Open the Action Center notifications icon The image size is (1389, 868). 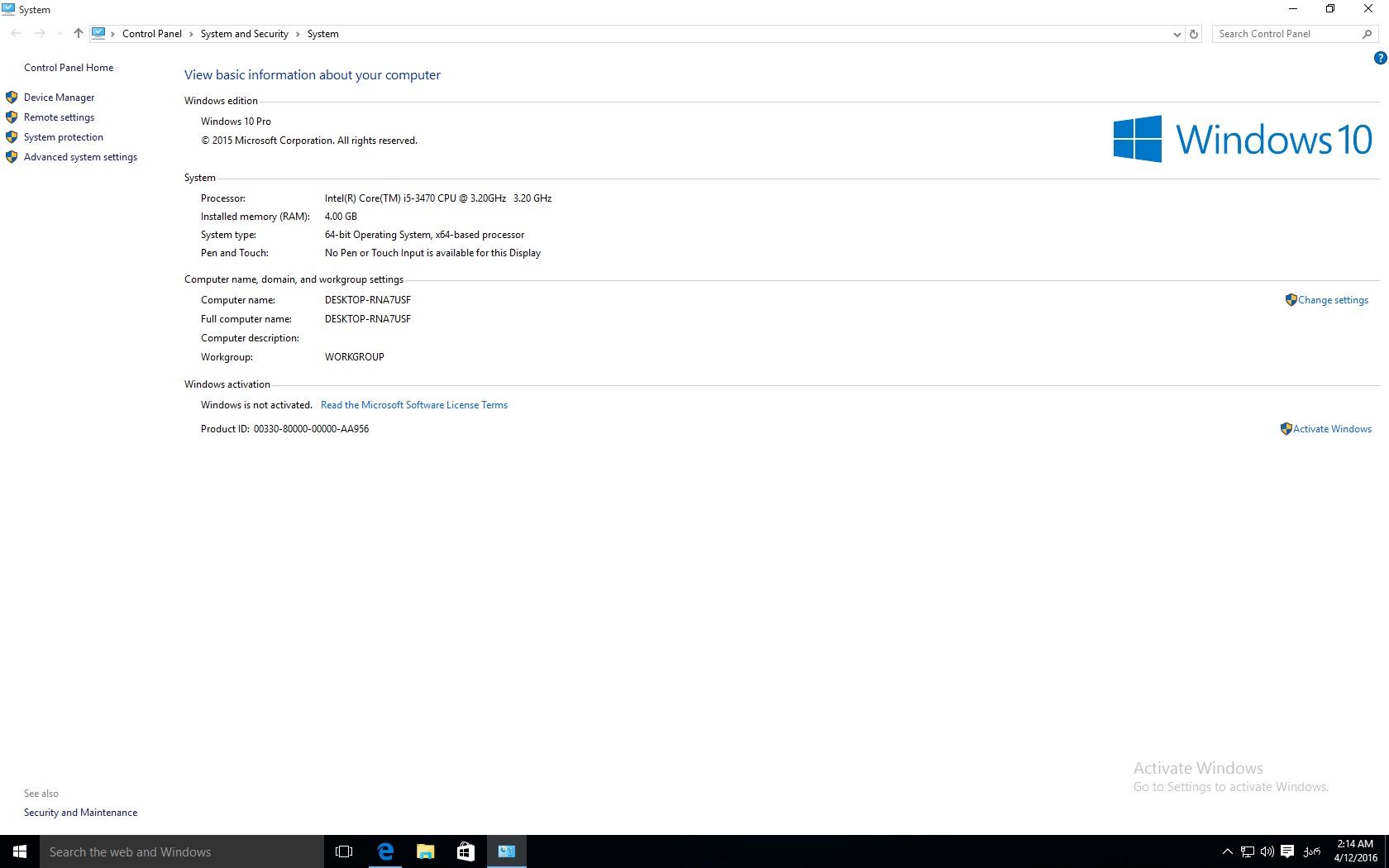point(1287,851)
